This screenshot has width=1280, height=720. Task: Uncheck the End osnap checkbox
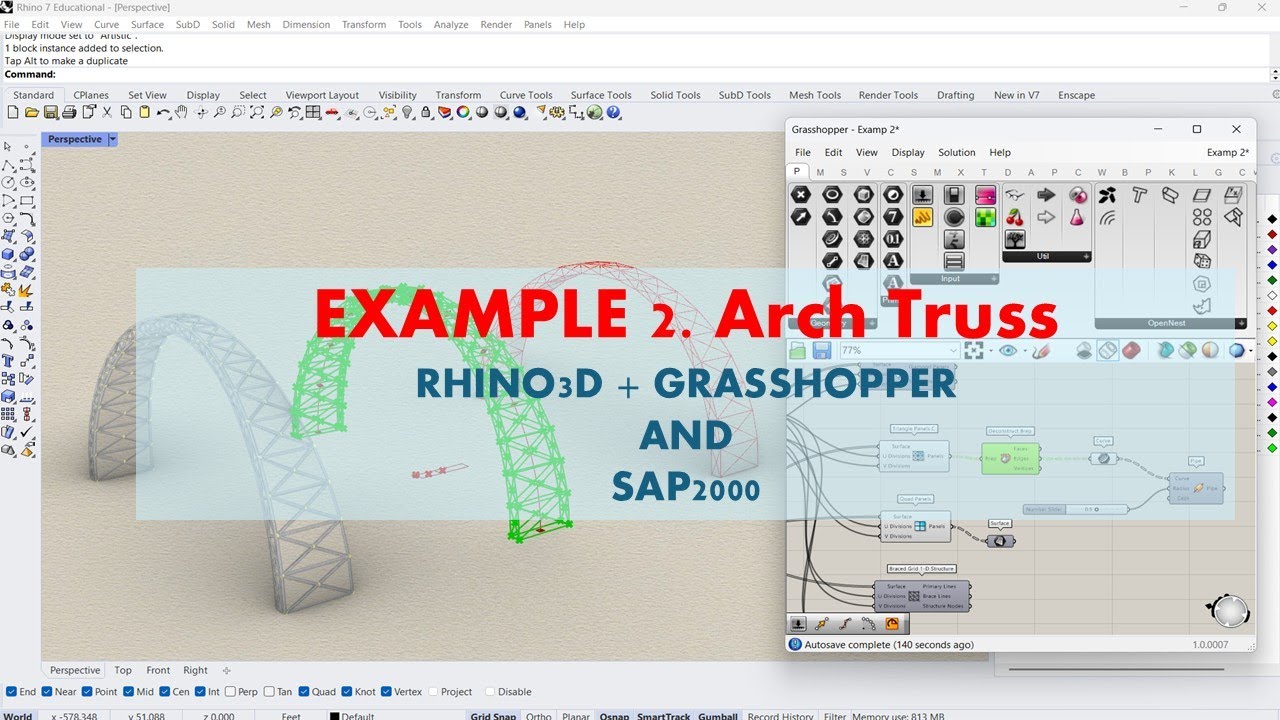11,691
